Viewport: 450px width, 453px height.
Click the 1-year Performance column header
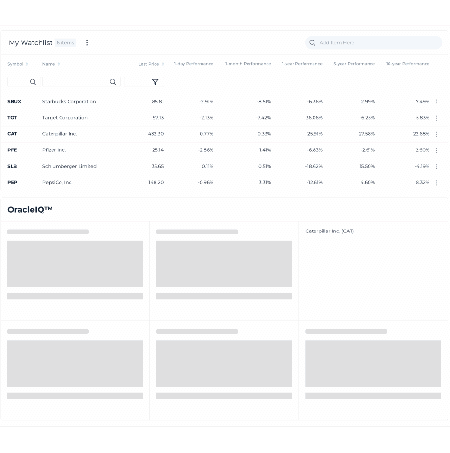click(x=302, y=64)
